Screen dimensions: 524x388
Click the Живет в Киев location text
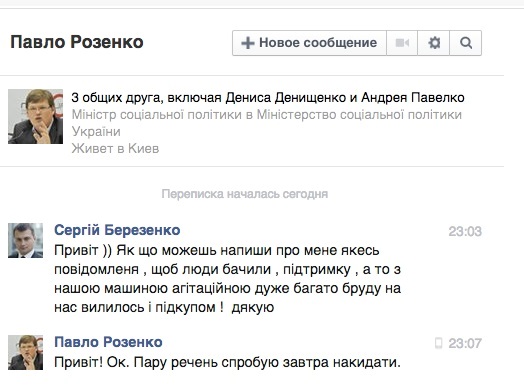point(115,148)
